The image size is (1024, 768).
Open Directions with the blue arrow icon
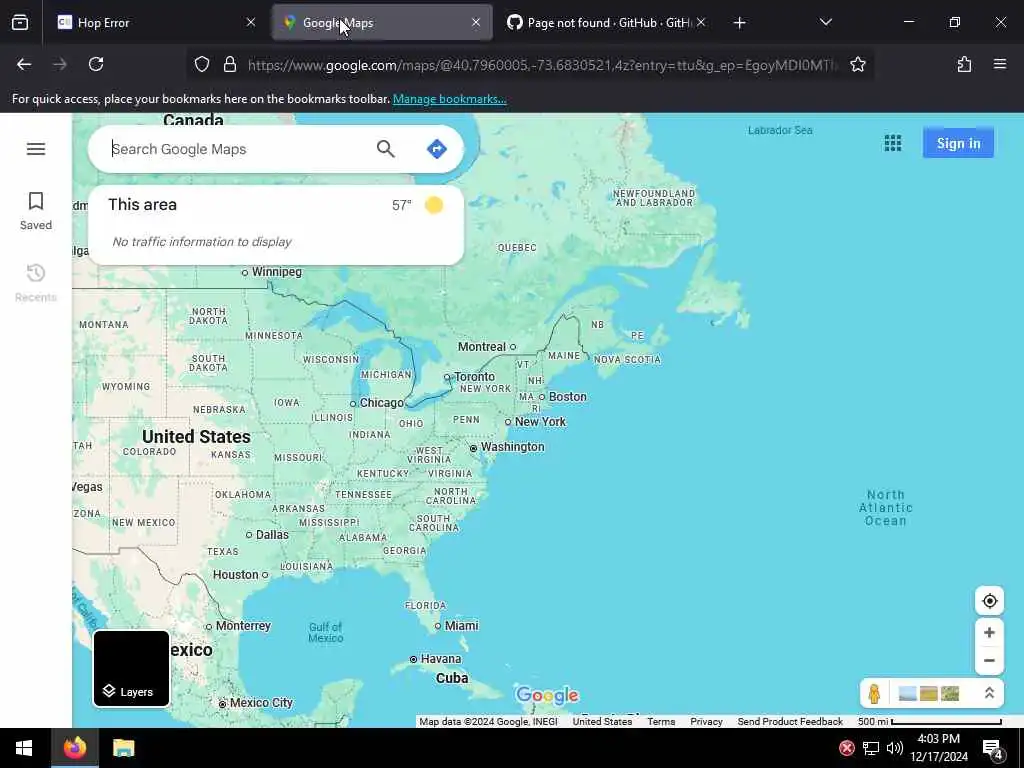(437, 149)
